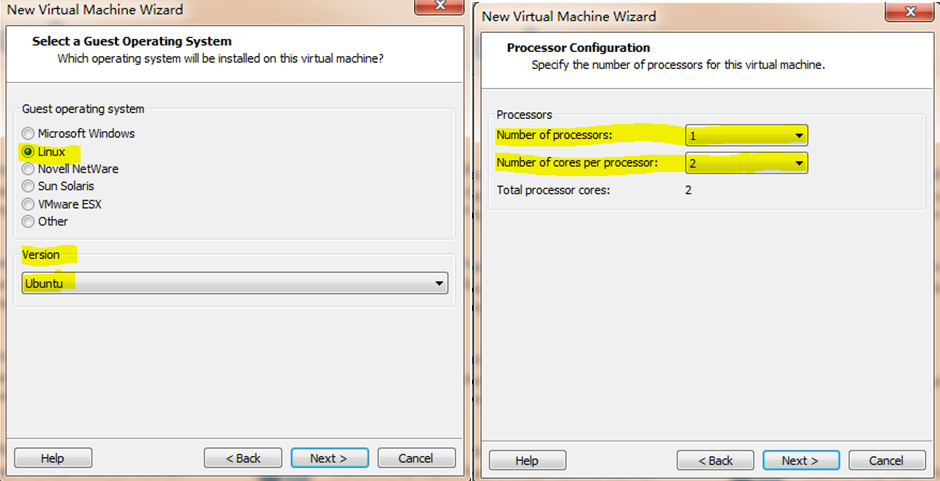Click Help in Processor Configuration wizard
Image resolution: width=940 pixels, height=481 pixels.
coord(528,461)
